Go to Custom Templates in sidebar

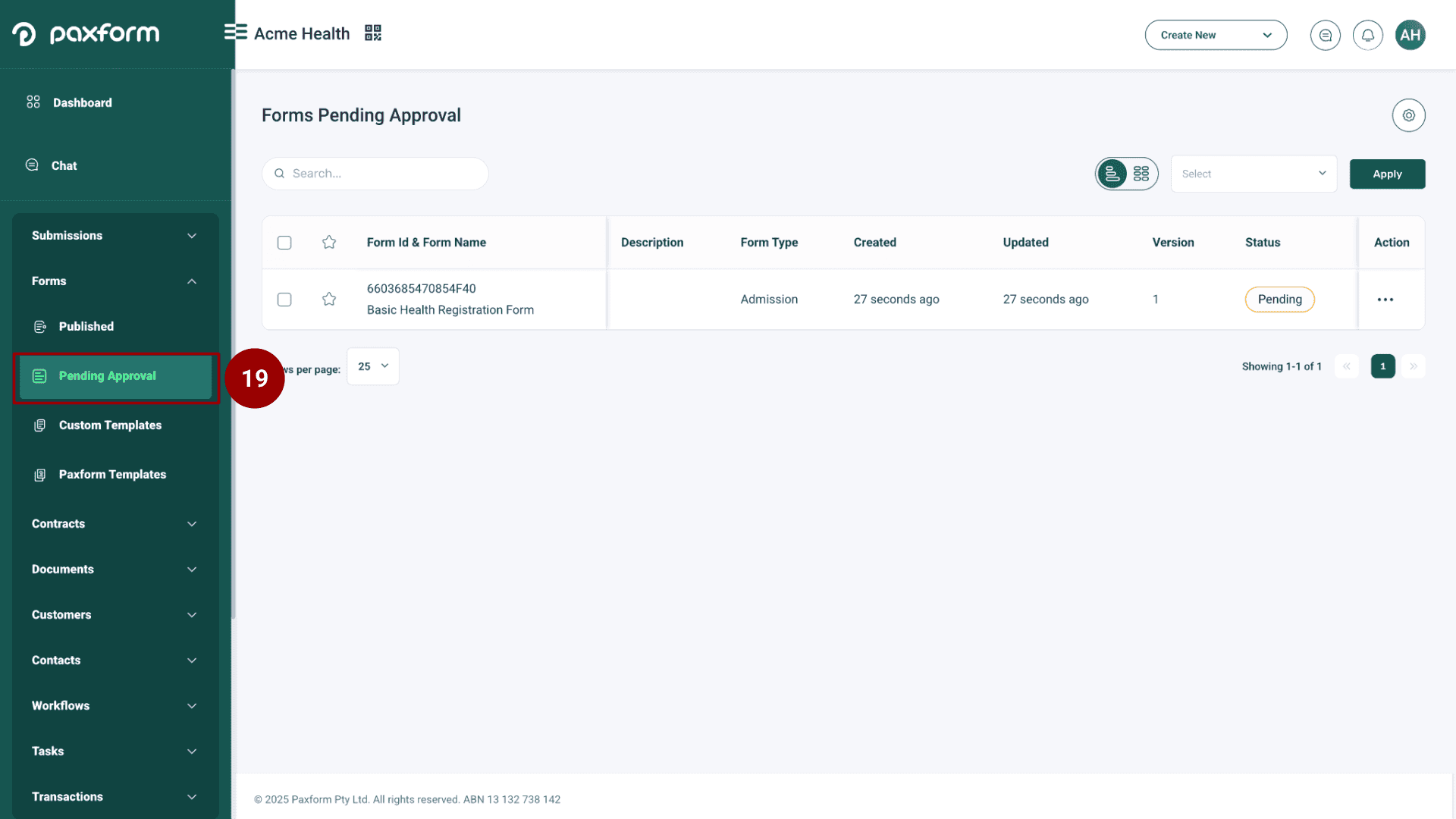point(110,425)
